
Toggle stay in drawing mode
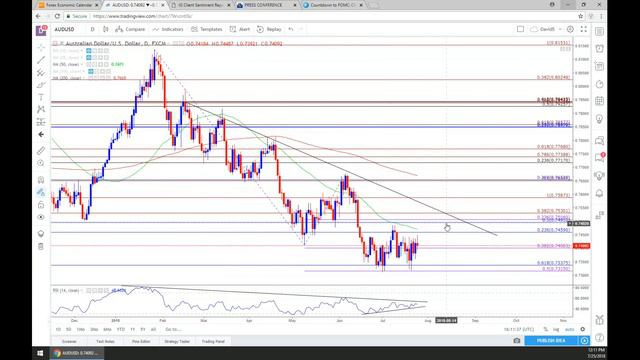[x=41, y=192]
